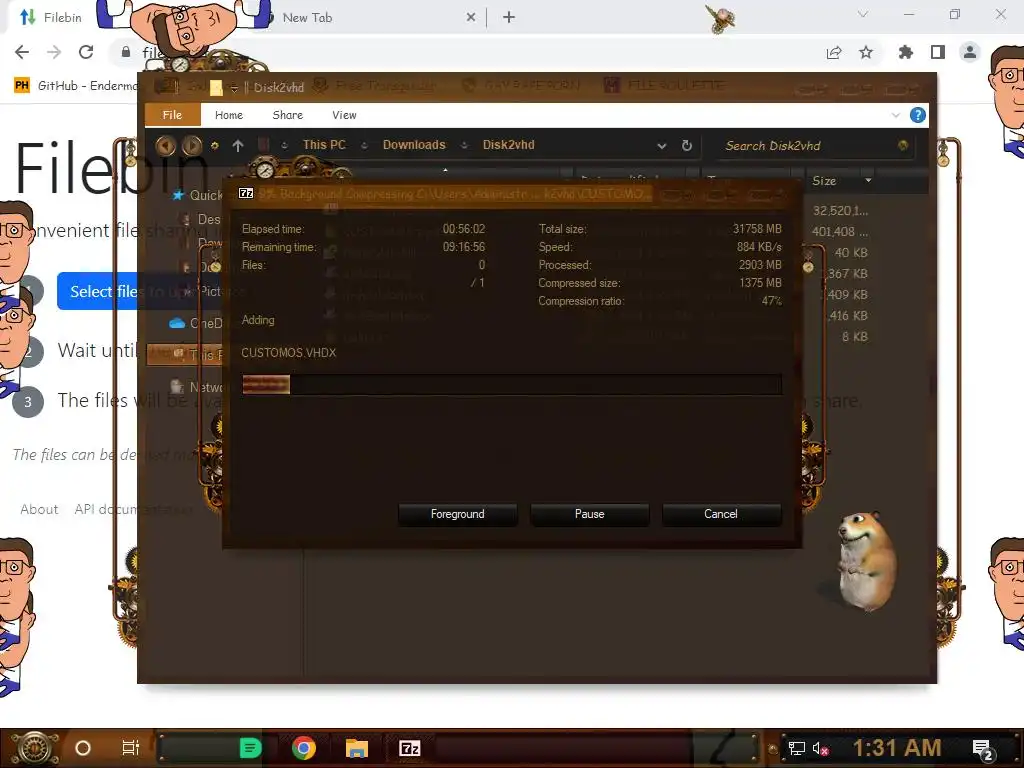Refresh the Disk2vhd folder view
1024x768 pixels.
[x=686, y=146]
